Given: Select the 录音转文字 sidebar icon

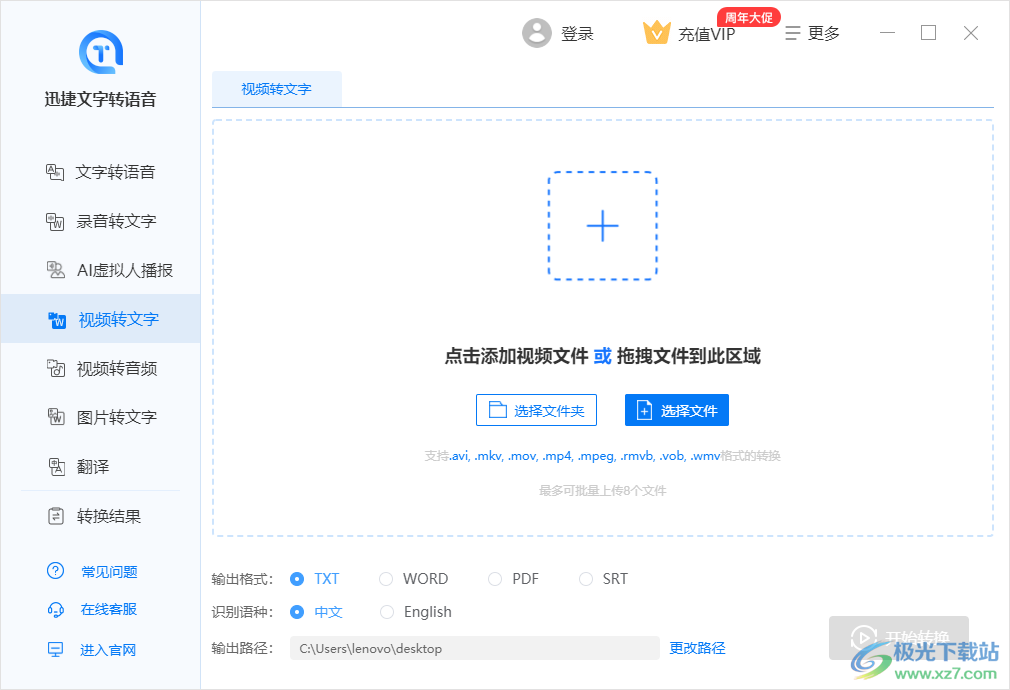Looking at the screenshot, I should [112, 221].
